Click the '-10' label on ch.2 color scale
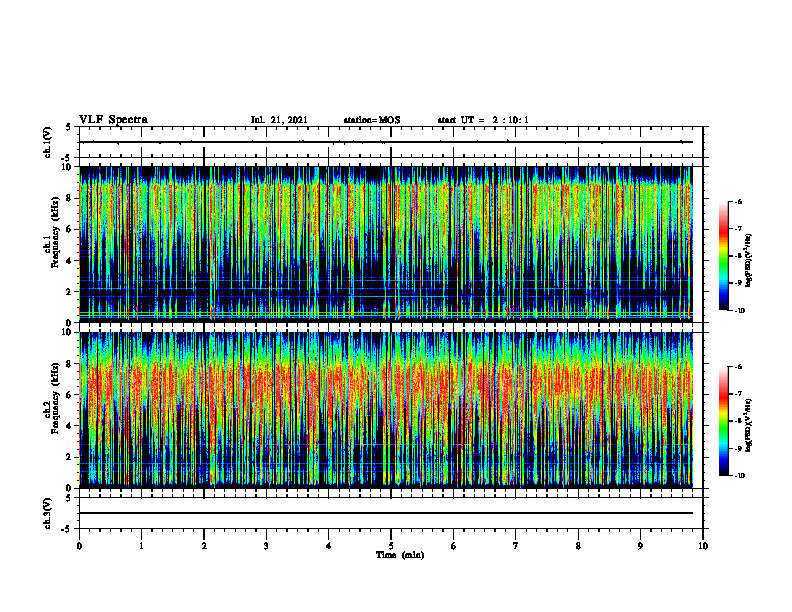This screenshot has height=612, width=792. [x=739, y=475]
